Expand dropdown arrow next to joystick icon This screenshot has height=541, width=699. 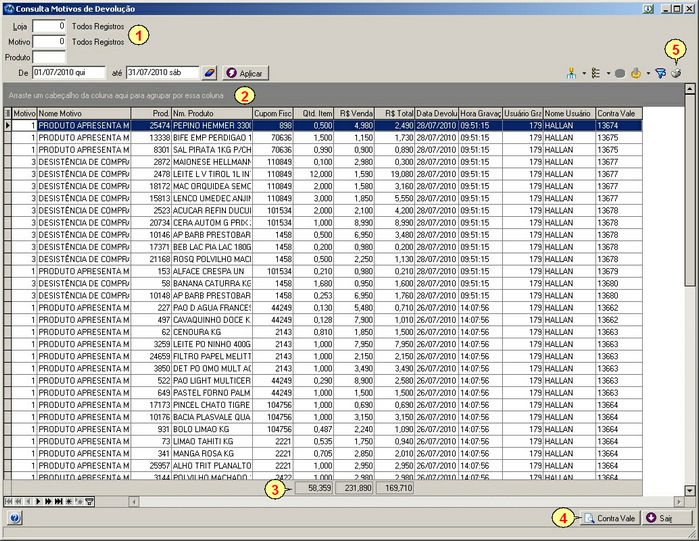pos(648,74)
